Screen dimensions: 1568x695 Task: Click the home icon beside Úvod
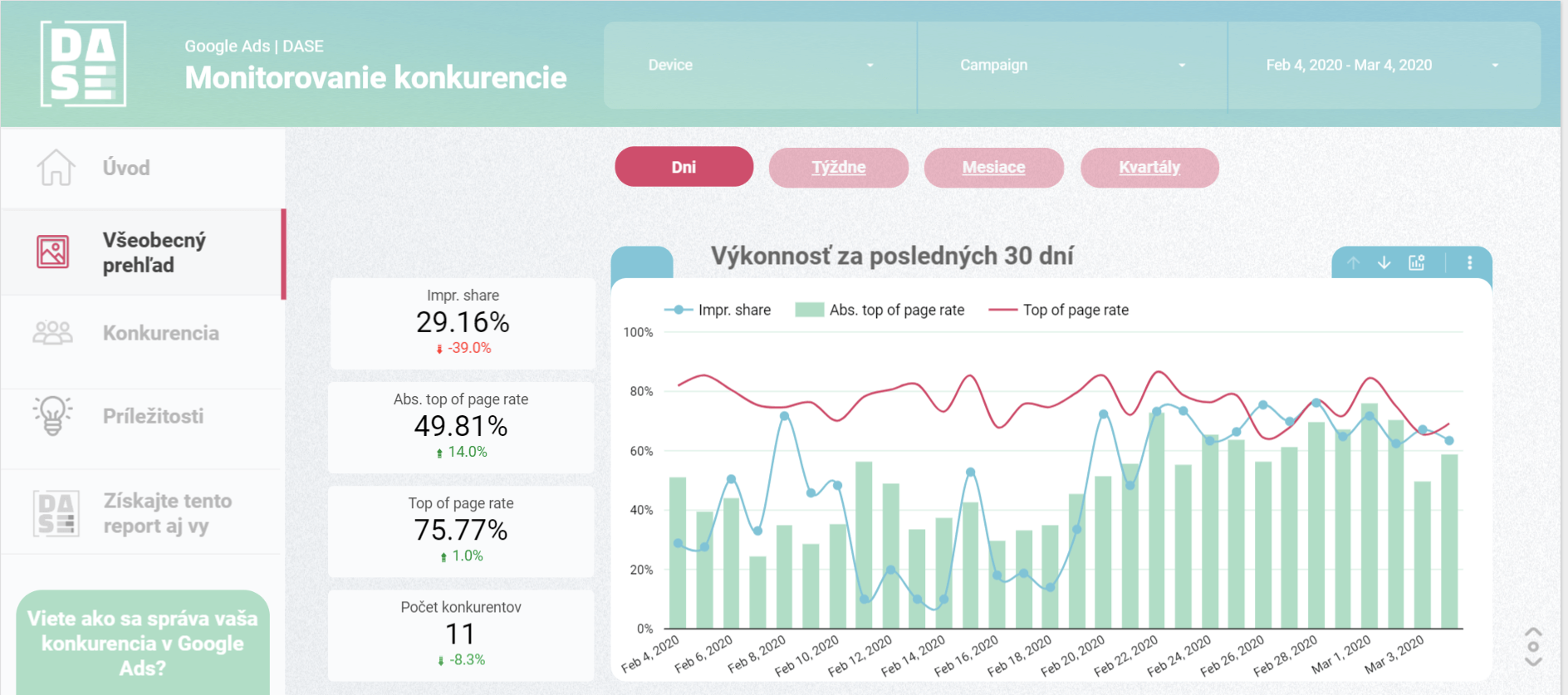[56, 168]
